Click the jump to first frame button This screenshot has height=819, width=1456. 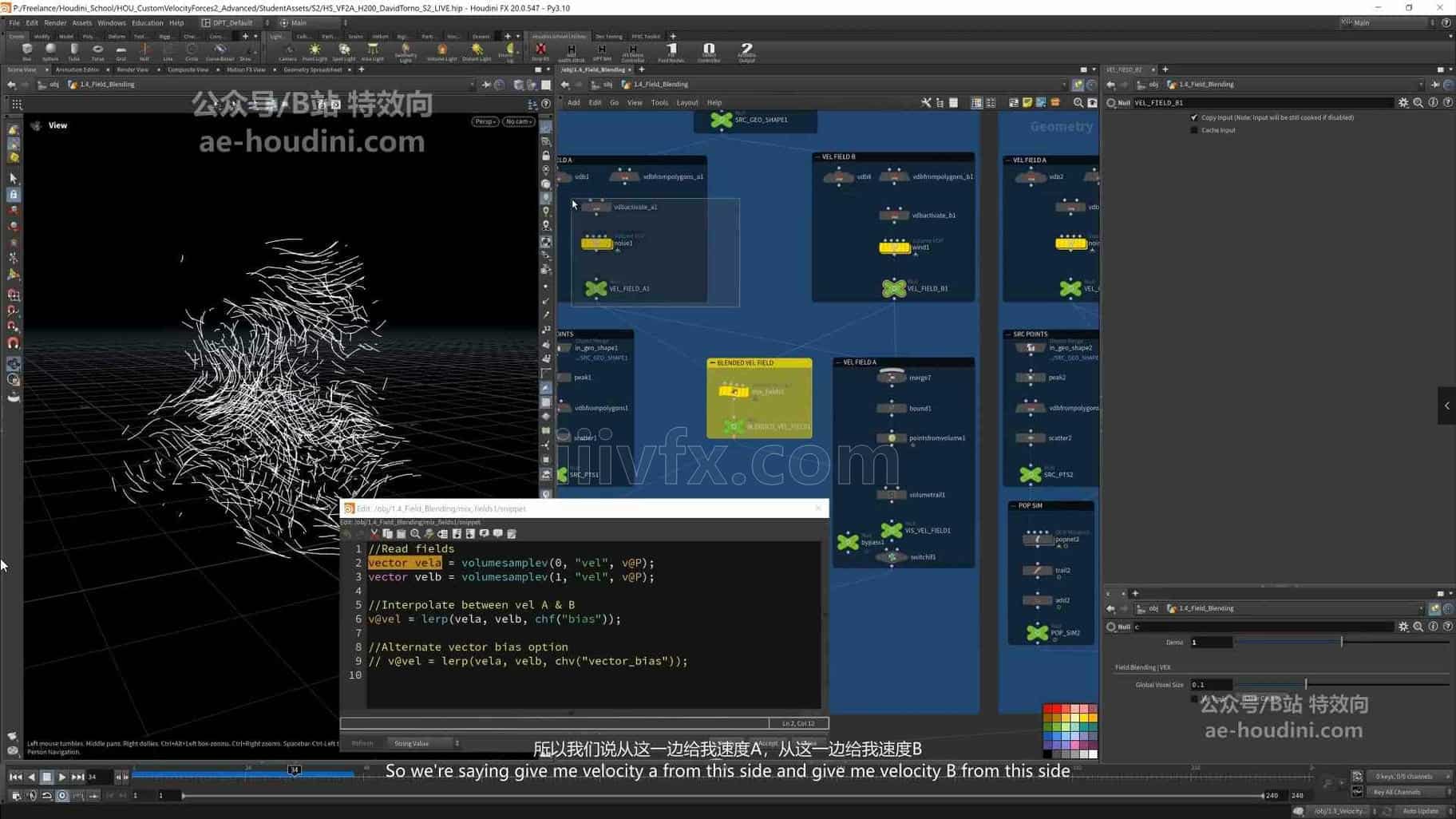click(16, 777)
